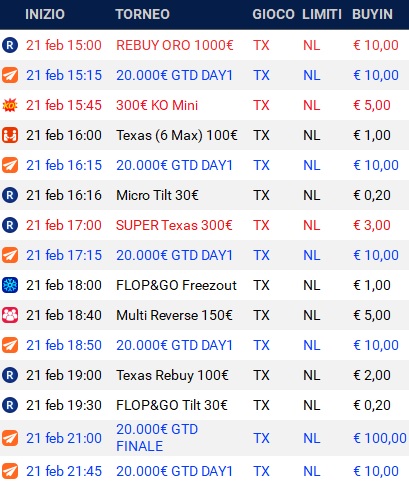409x483 pixels.
Task: Open FLOP&GO Freezout tournament link
Action: tap(176, 285)
